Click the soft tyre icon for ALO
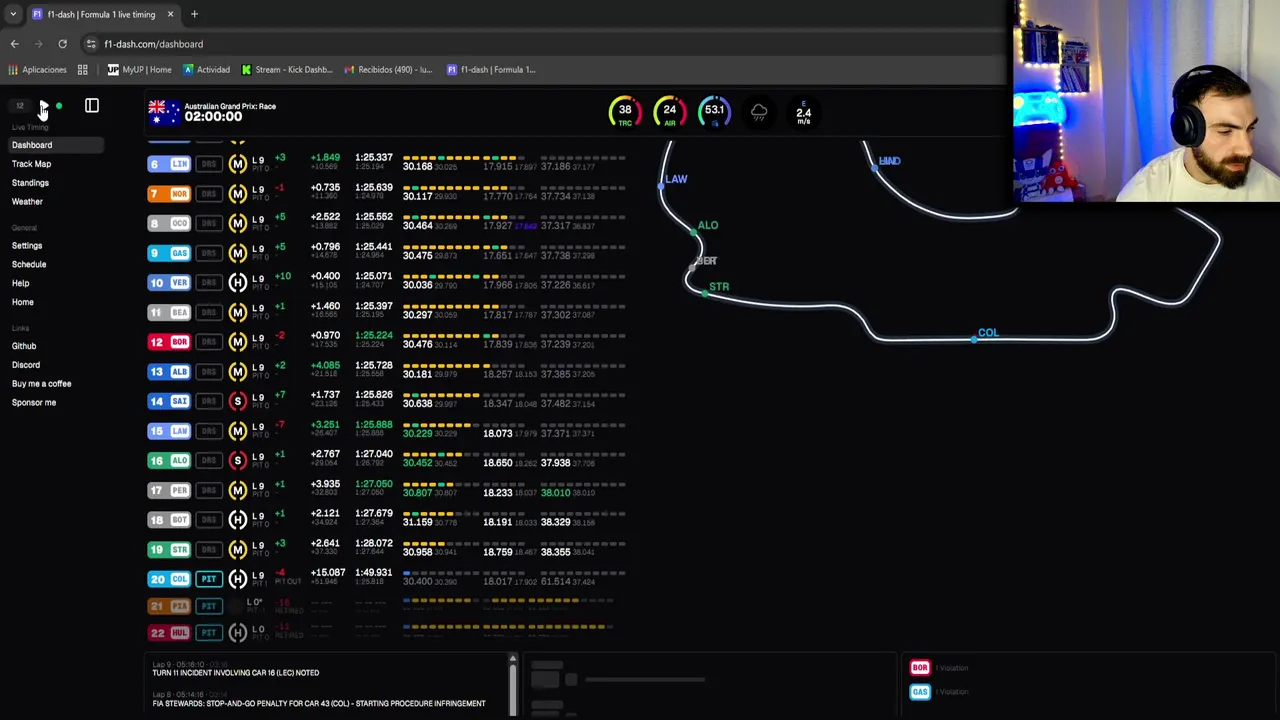Image resolution: width=1280 pixels, height=720 pixels. [x=237, y=461]
